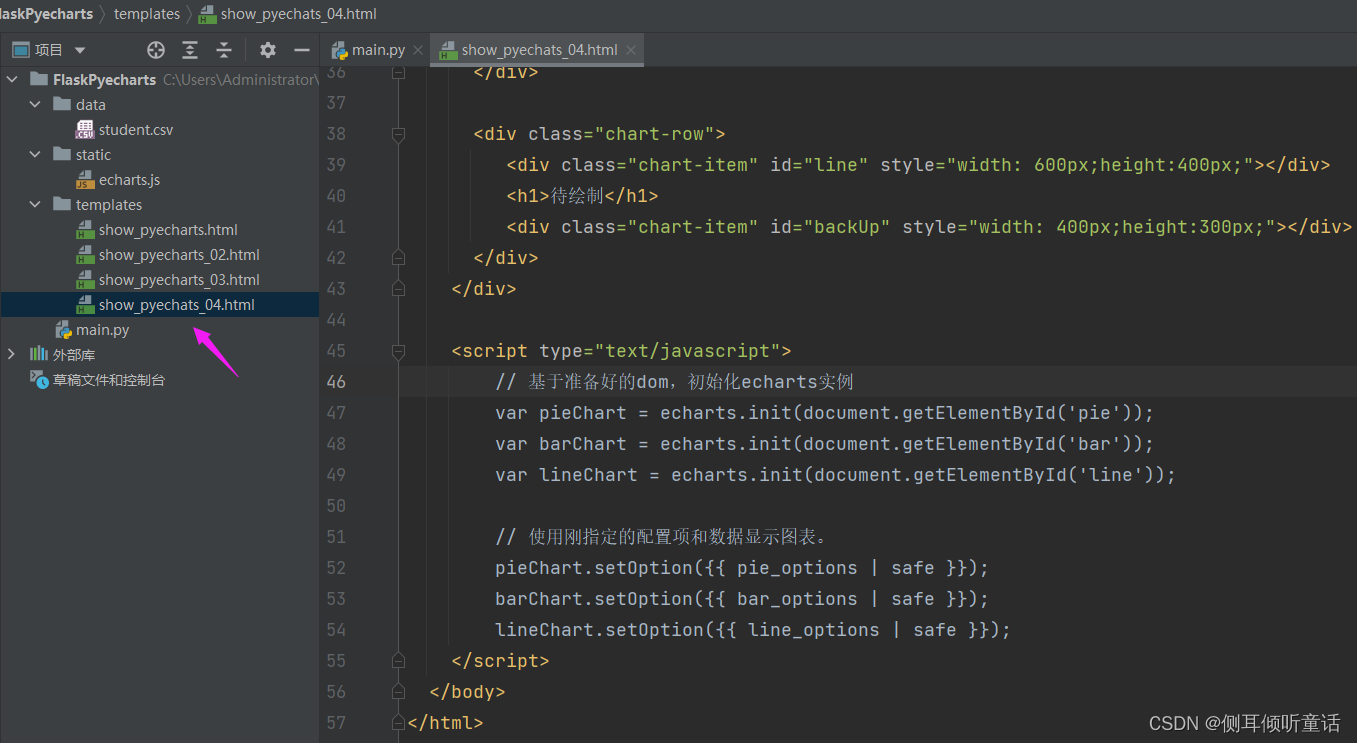Click the scratches and consoles icon

coord(39,379)
